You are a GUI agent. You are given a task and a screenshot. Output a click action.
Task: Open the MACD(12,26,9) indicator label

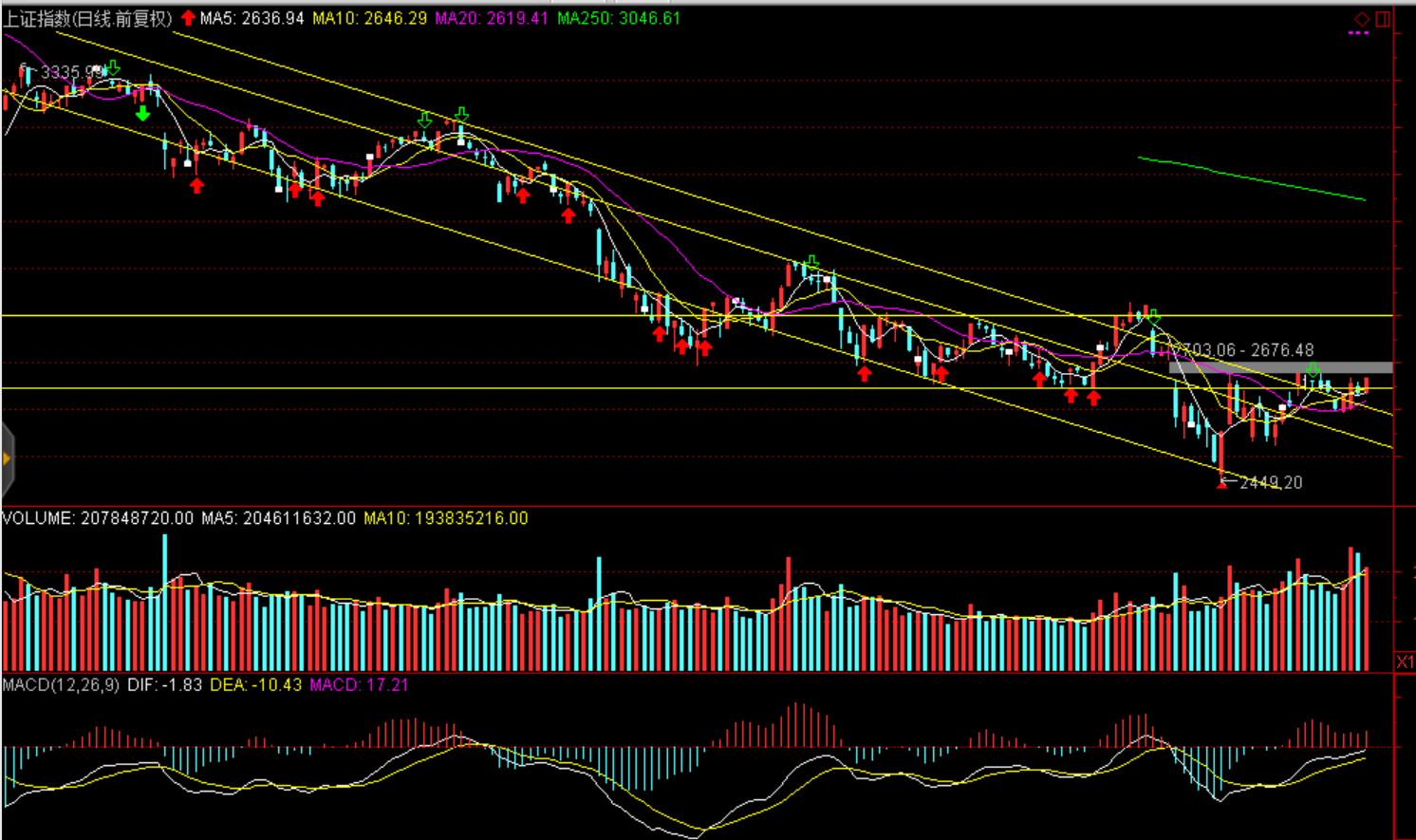point(62,684)
